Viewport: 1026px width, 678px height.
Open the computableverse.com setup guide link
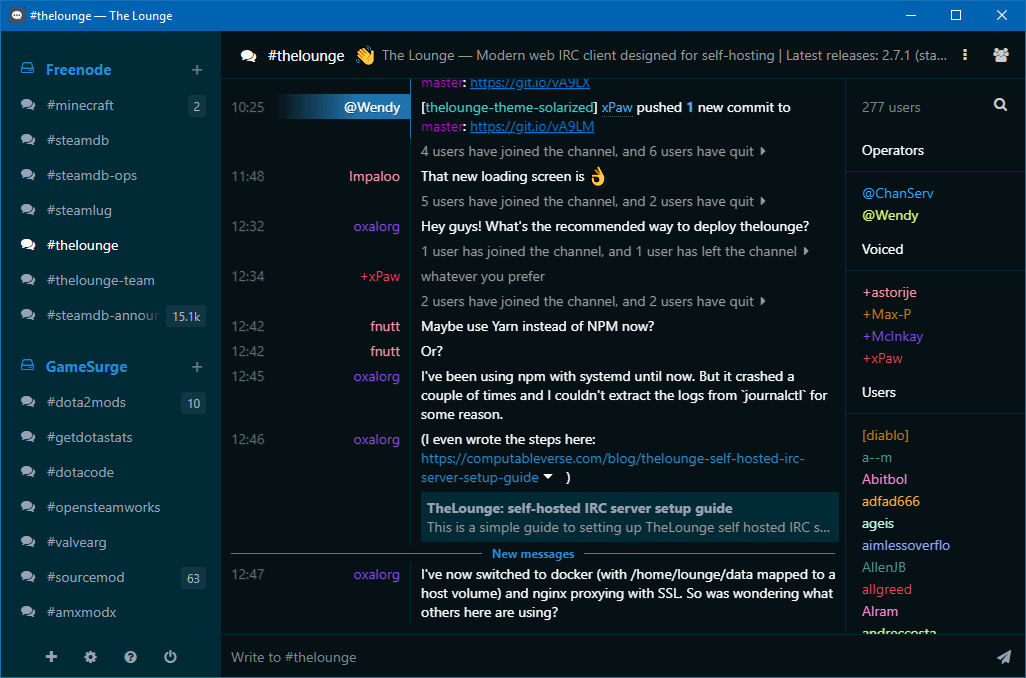coord(612,459)
